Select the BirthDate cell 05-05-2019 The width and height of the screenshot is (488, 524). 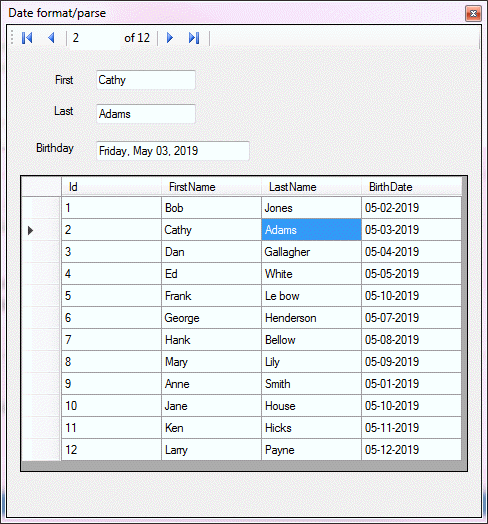[x=411, y=274]
